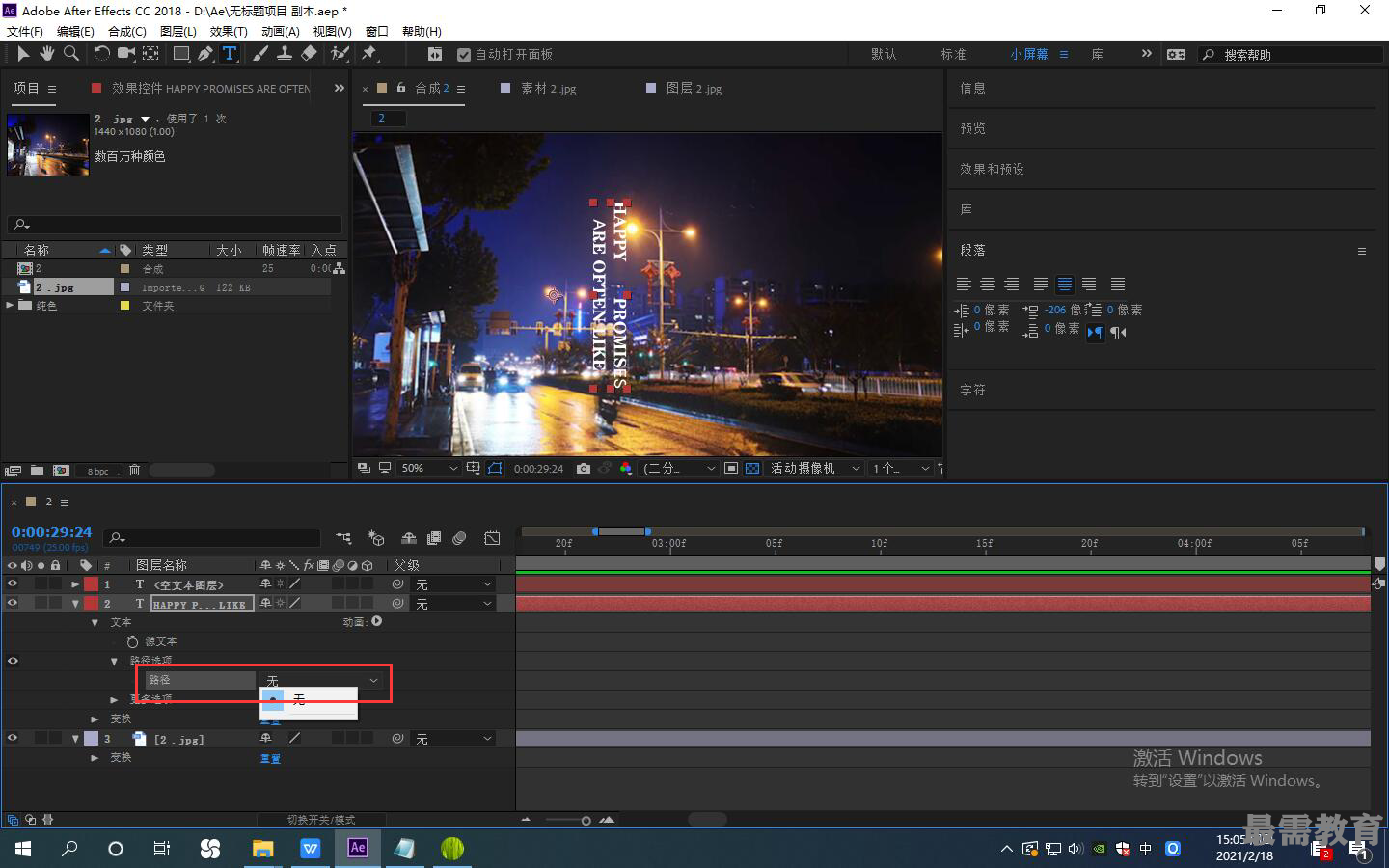
Task: Hide layer 1 empty text layer
Action: coord(13,583)
